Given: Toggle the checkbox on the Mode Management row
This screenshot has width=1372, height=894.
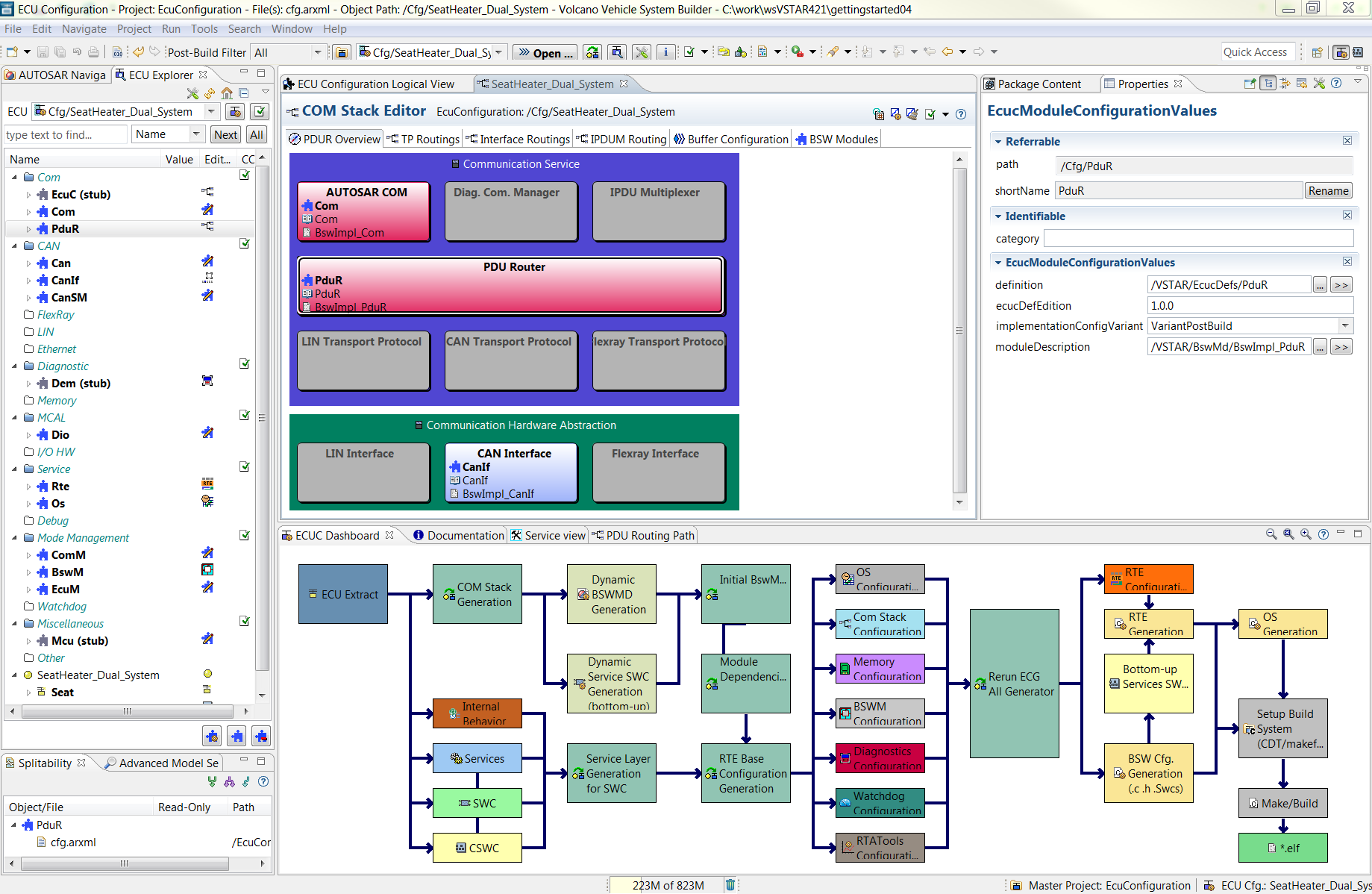Looking at the screenshot, I should [244, 536].
